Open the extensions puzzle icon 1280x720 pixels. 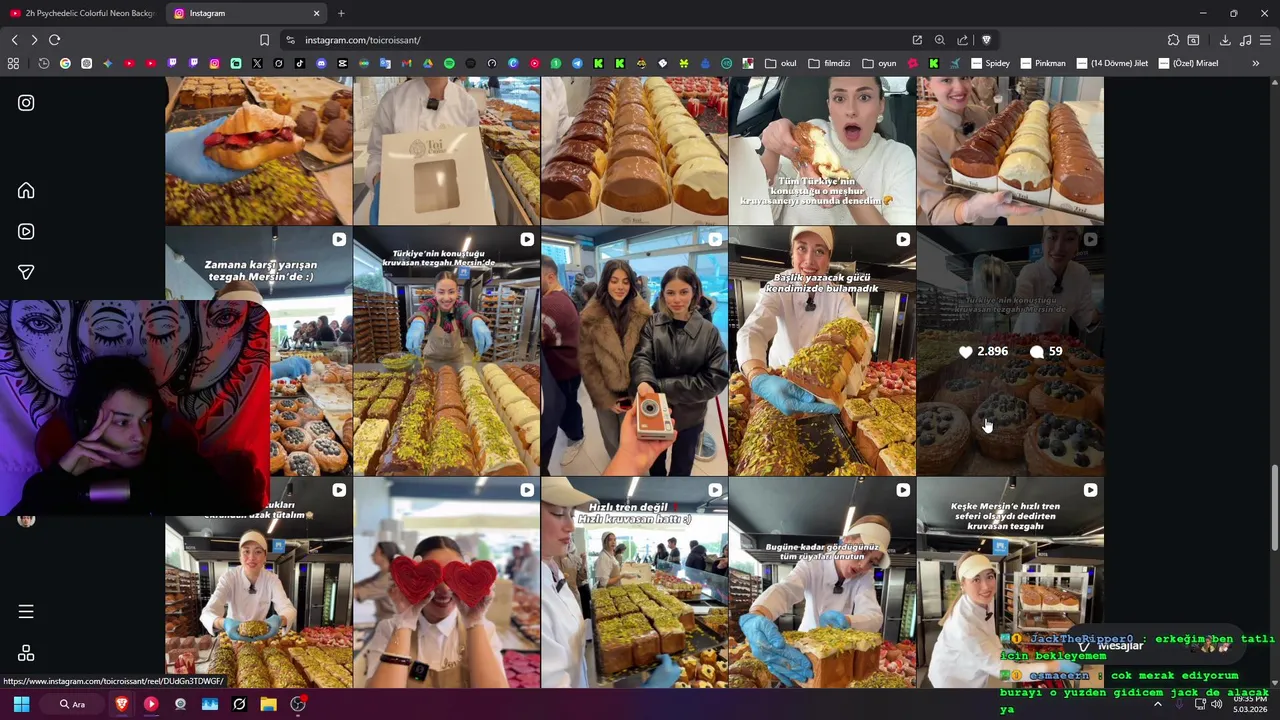pyautogui.click(x=1173, y=40)
